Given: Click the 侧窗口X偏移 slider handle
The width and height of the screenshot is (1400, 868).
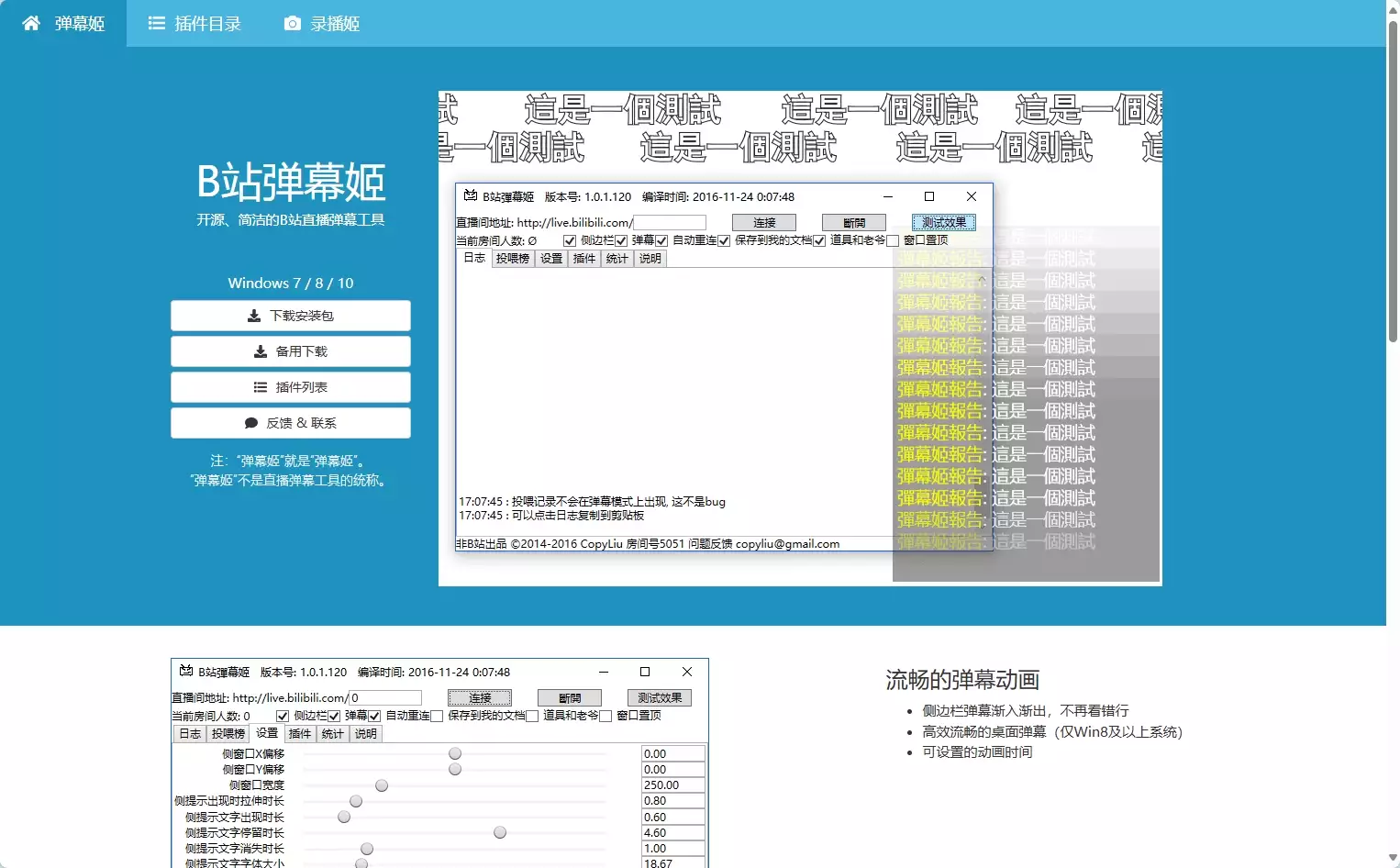Looking at the screenshot, I should pos(455,753).
